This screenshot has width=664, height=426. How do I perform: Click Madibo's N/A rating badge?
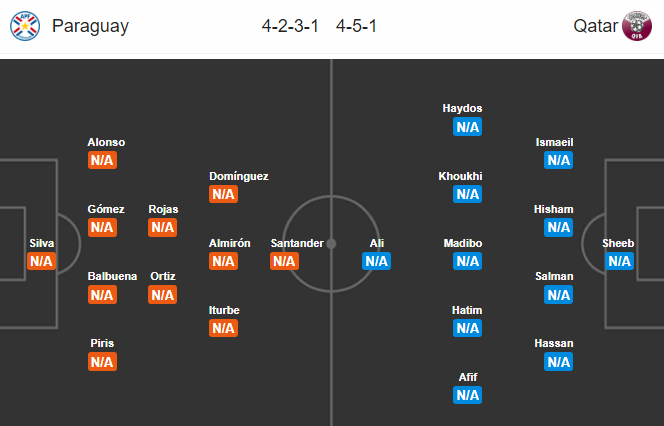[468, 261]
